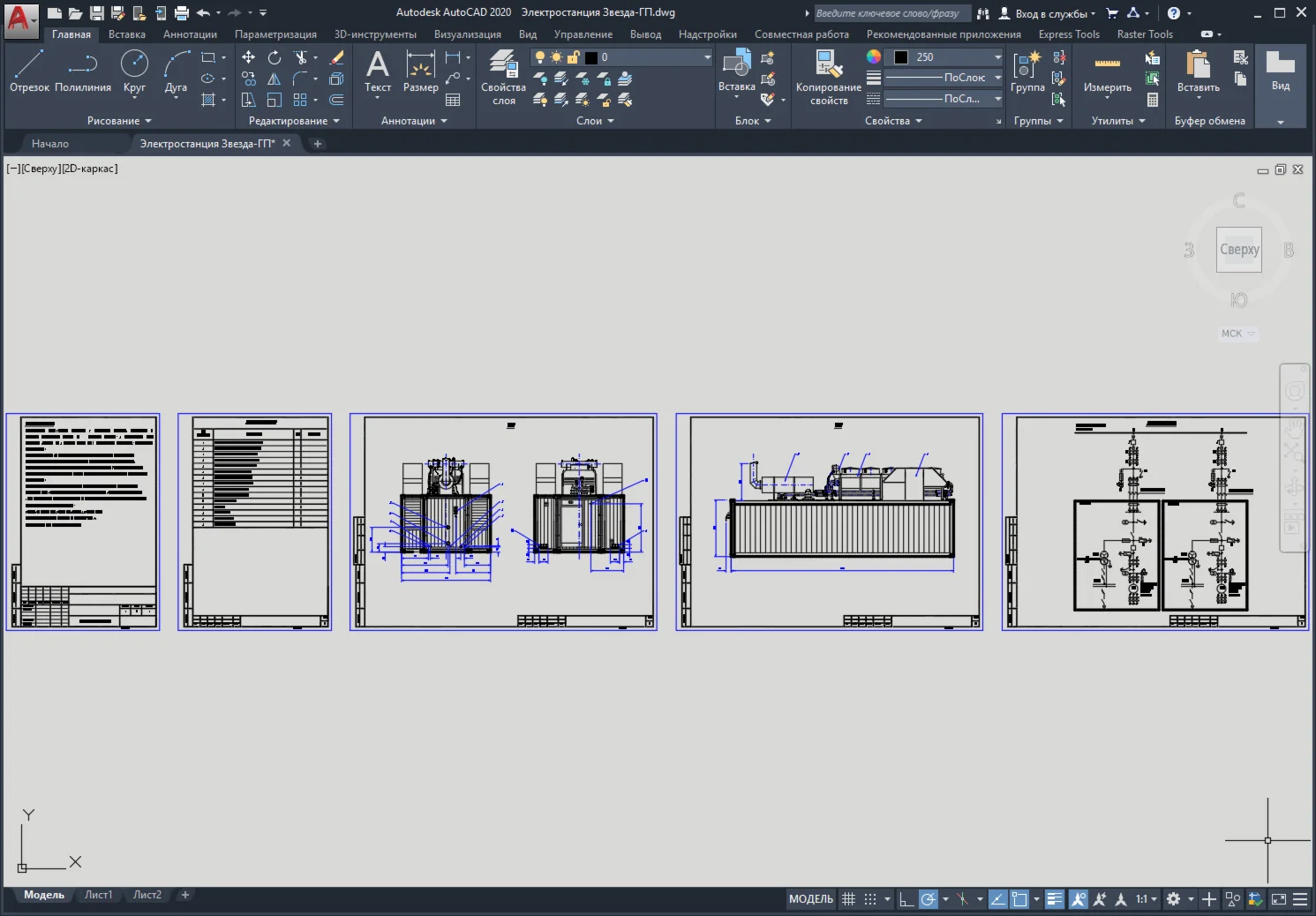Open the layer 0 dropdown list
Screen dimensions: 1316x916
[707, 57]
